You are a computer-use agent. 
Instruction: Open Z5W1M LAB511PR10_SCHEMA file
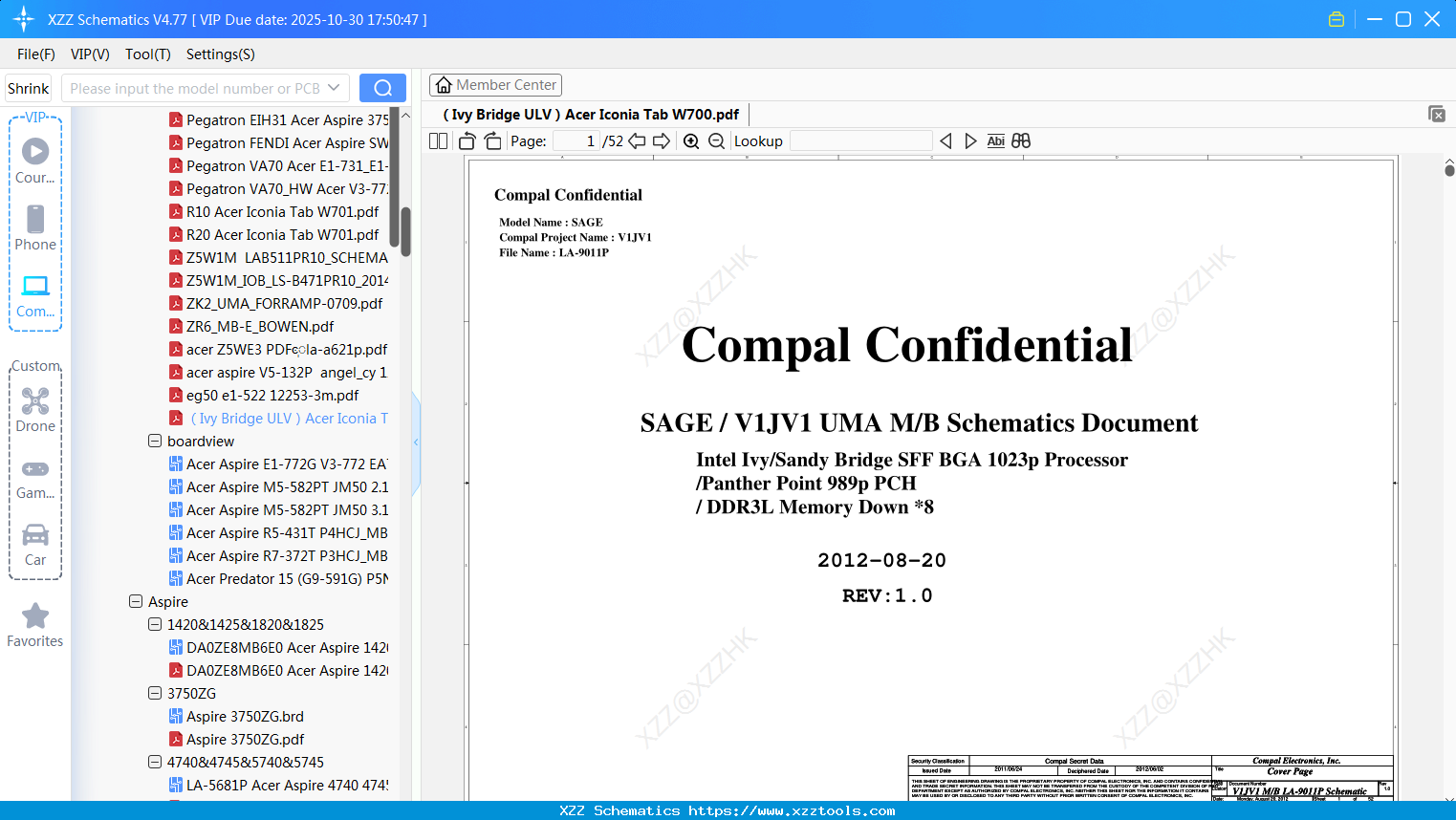click(279, 258)
